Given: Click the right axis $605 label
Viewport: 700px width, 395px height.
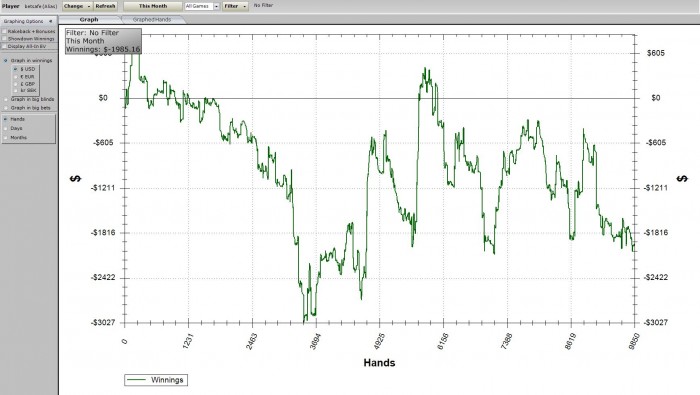Looking at the screenshot, I should (656, 53).
